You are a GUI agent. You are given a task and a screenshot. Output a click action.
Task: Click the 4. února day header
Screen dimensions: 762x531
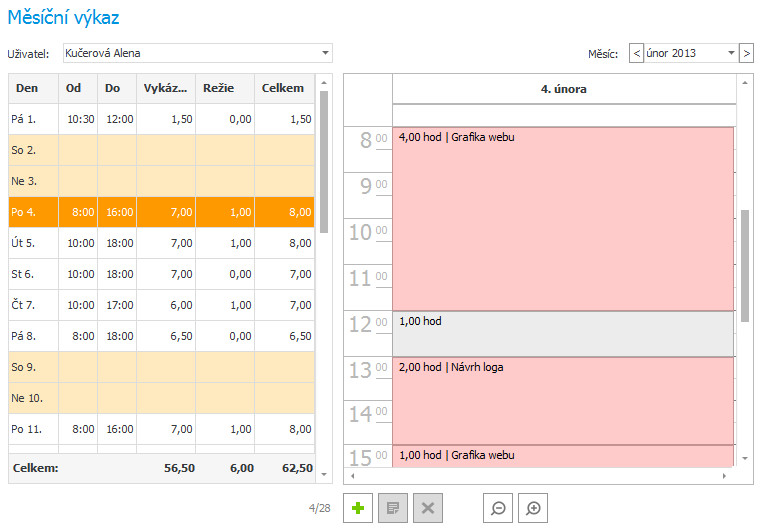pyautogui.click(x=564, y=89)
